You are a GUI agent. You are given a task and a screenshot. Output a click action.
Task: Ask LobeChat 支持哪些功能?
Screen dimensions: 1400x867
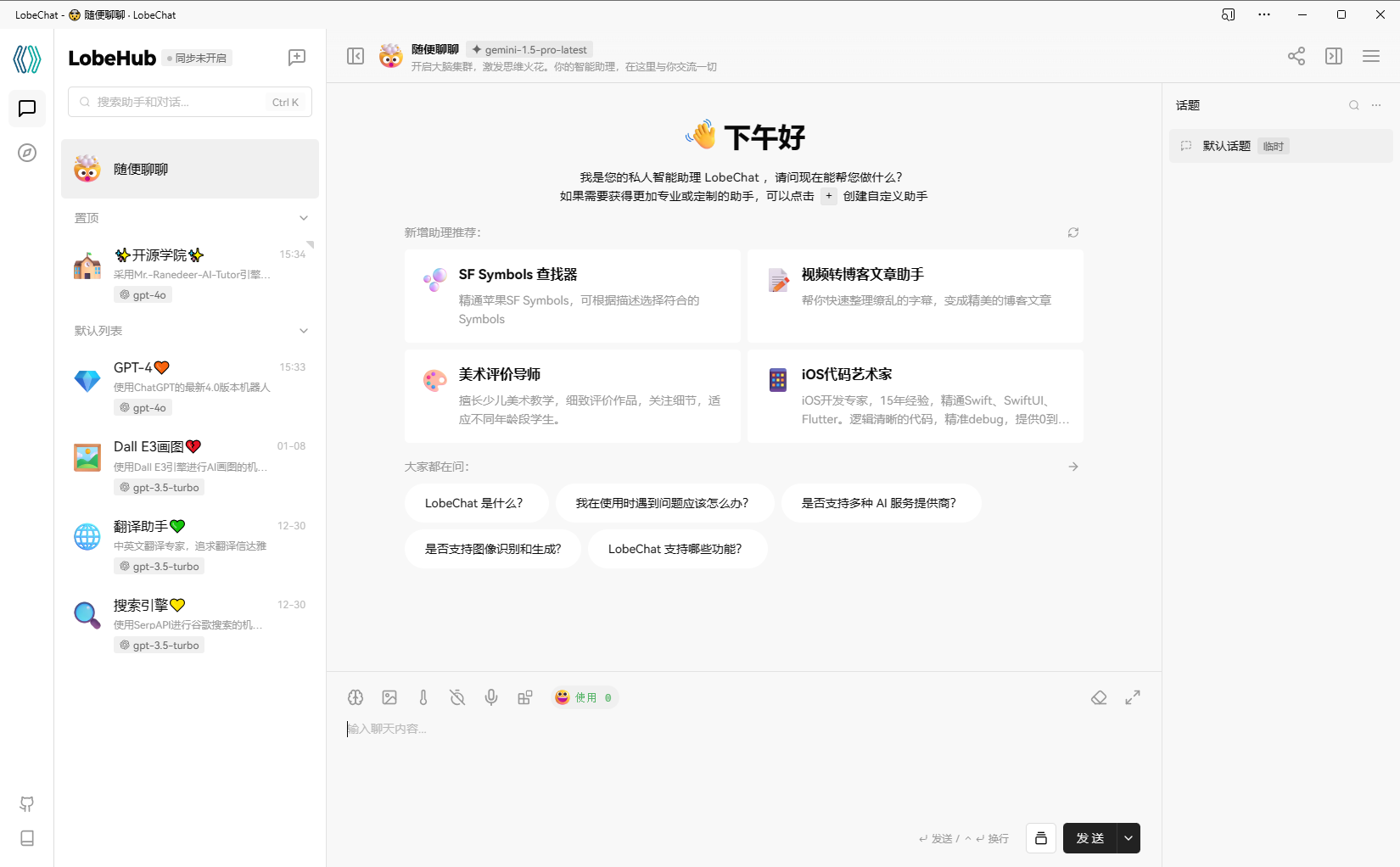[x=677, y=549]
